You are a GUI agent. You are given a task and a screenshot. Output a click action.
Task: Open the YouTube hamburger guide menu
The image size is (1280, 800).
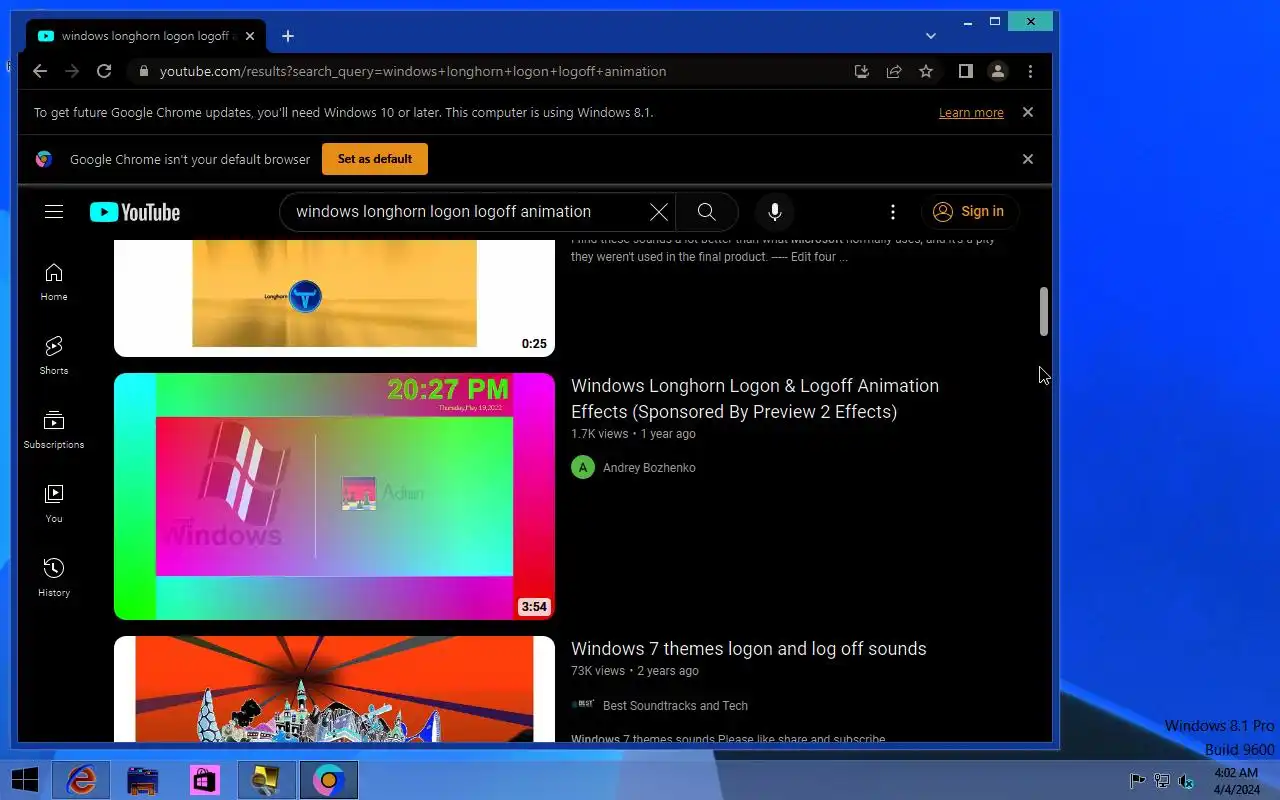(x=54, y=211)
